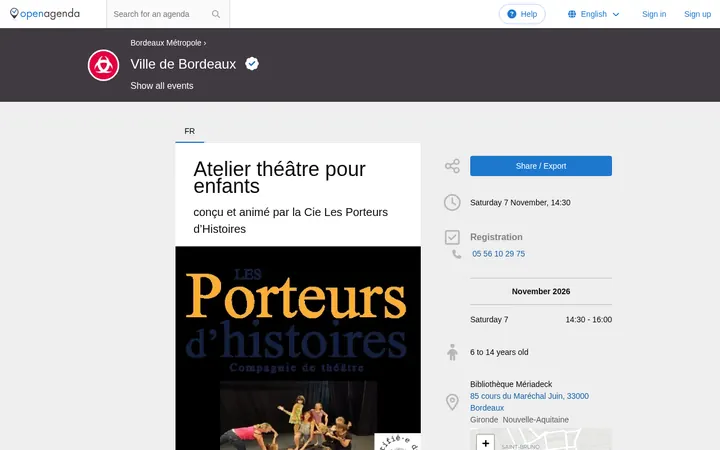Viewport: 720px width, 450px height.
Task: Click the globe language icon
Action: click(x=572, y=14)
